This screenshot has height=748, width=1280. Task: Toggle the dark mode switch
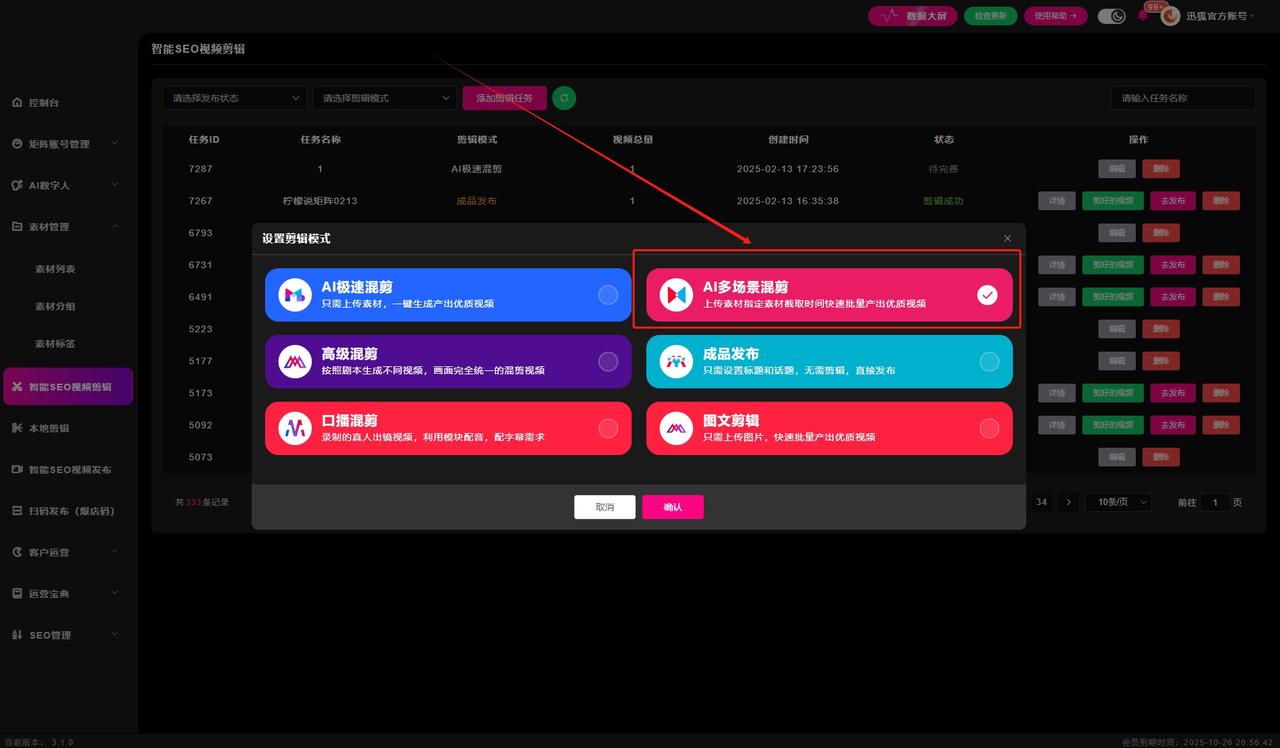tap(1111, 16)
